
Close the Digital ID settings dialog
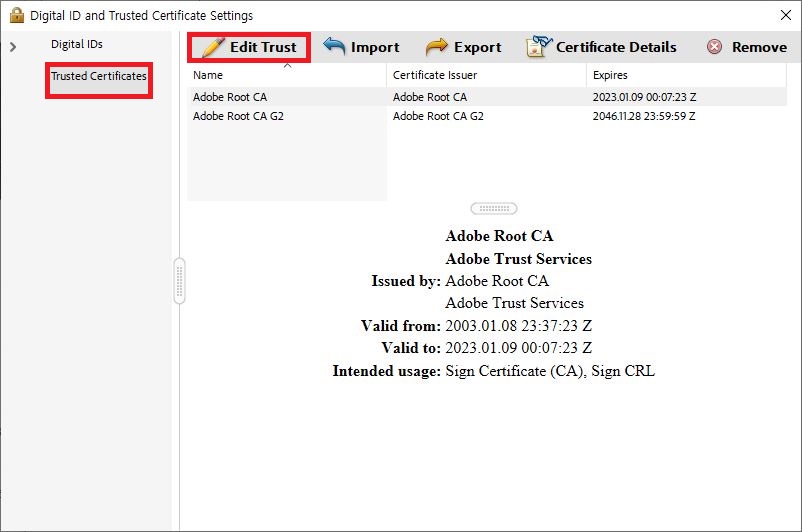[x=786, y=15]
